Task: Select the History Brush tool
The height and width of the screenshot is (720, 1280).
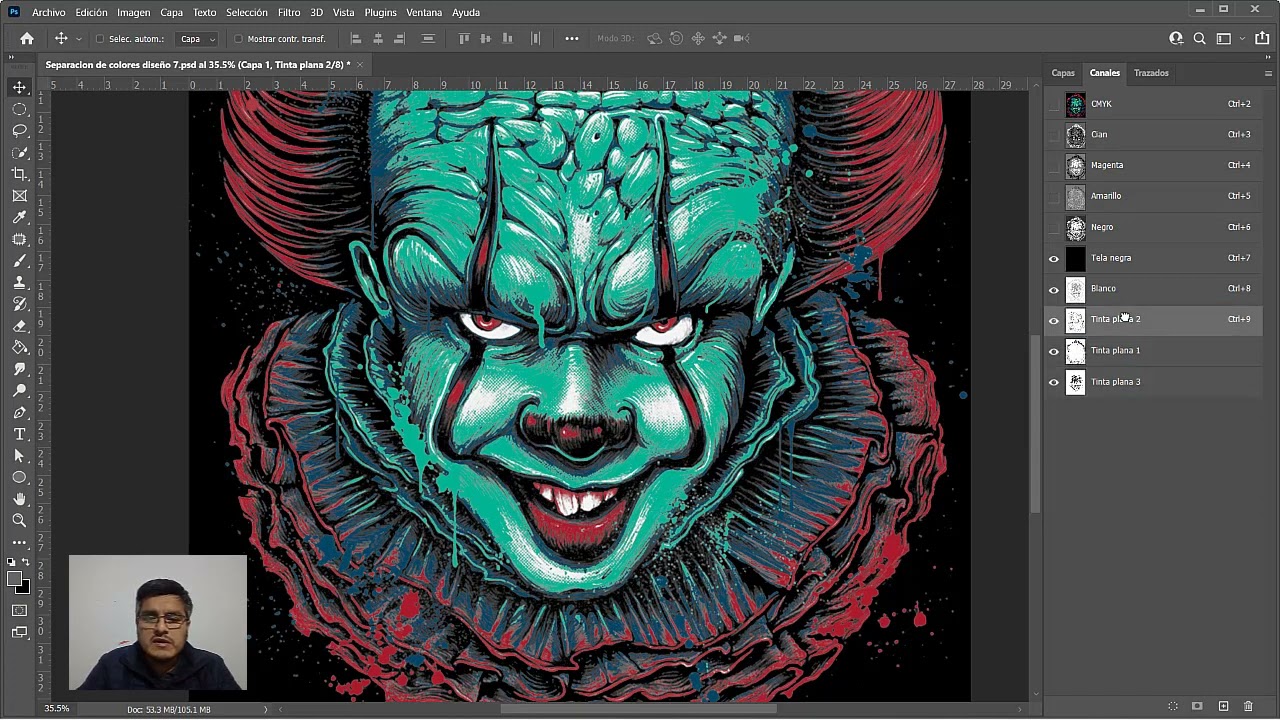Action: click(19, 304)
